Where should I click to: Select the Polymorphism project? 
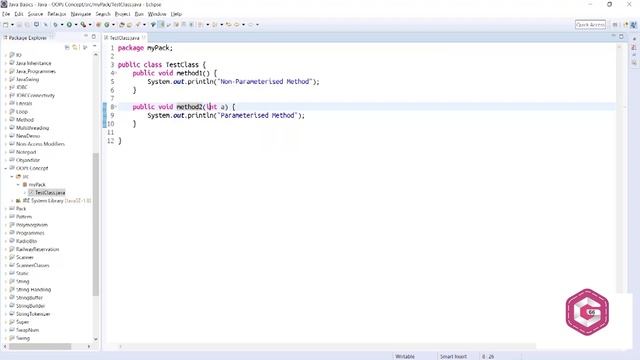32,225
